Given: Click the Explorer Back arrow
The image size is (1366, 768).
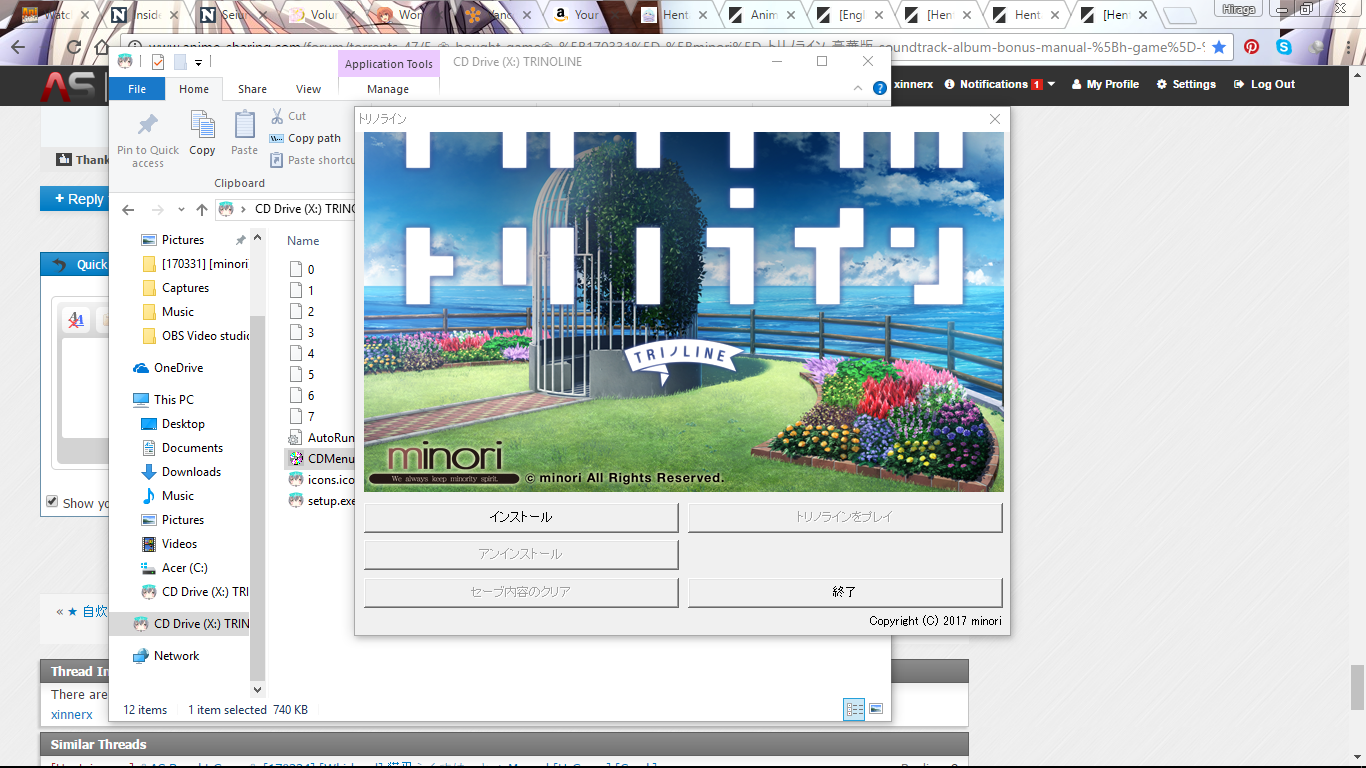Looking at the screenshot, I should tap(127, 210).
